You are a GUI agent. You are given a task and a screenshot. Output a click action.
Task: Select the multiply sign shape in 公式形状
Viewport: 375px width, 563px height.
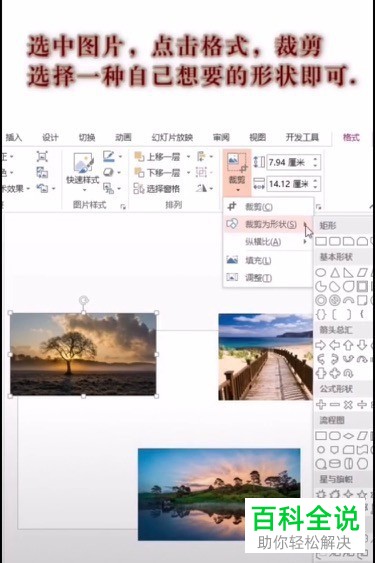(348, 405)
